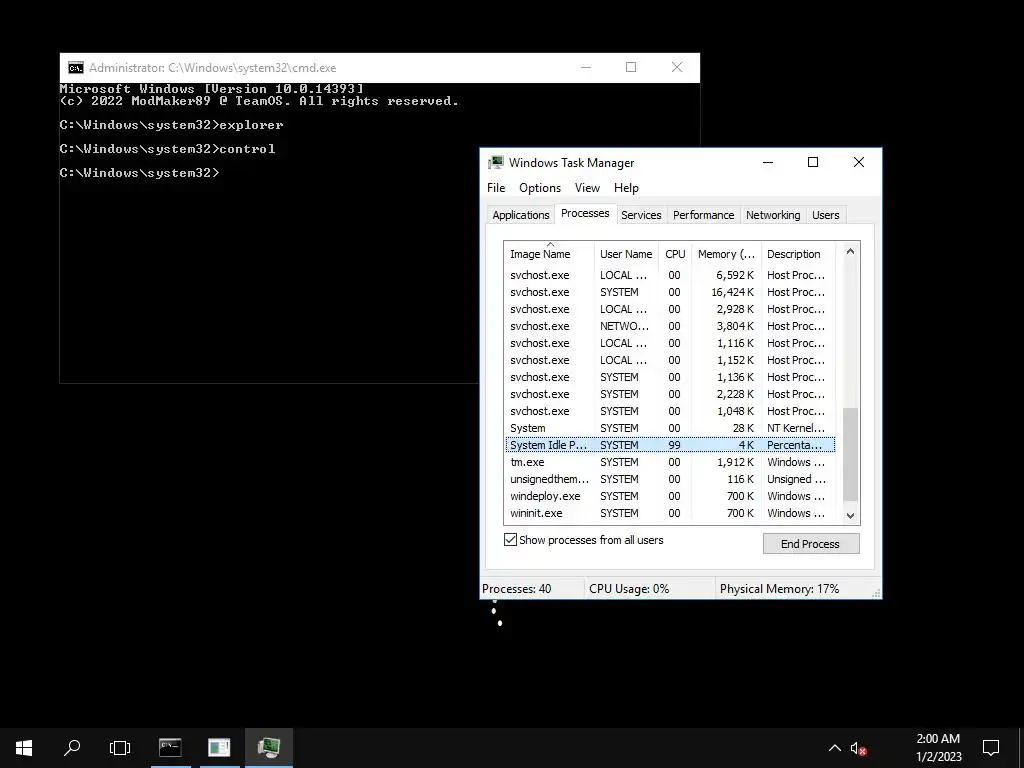This screenshot has height=768, width=1024.
Task: Select the unsignedthem... process row
Action: [671, 479]
